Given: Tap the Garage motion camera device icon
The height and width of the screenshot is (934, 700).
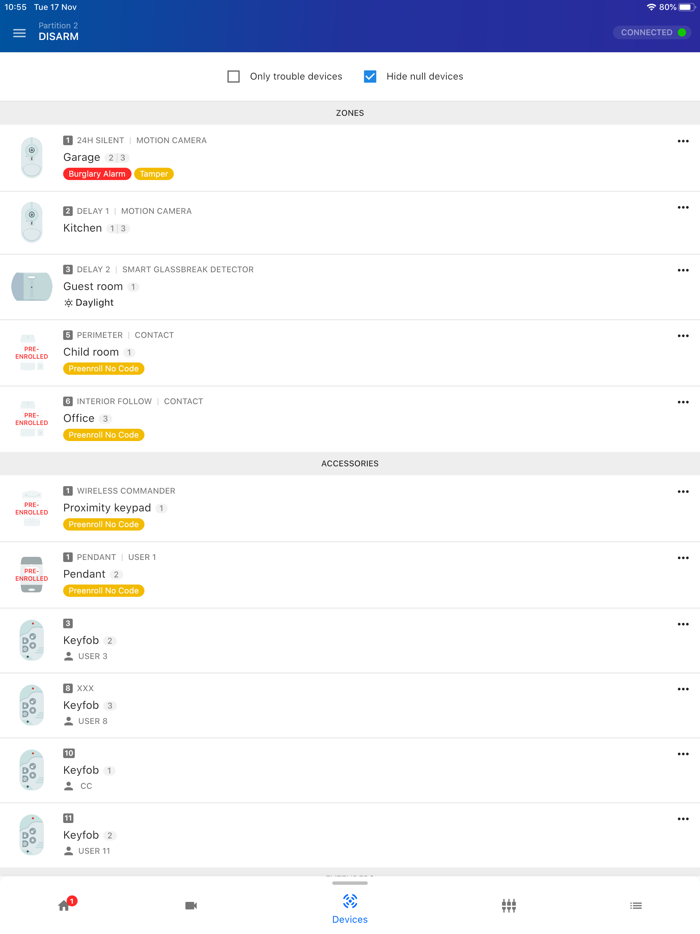Looking at the screenshot, I should 31,157.
